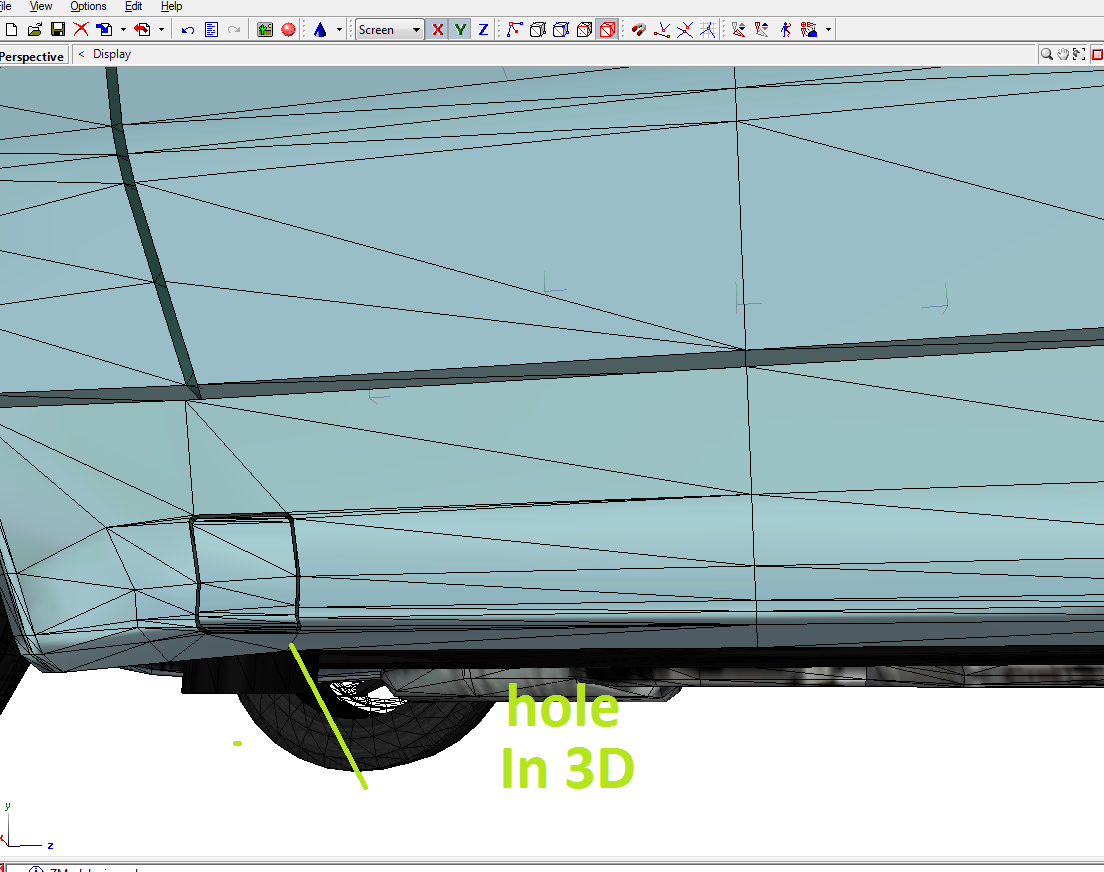Open a file with the folder icon
The width and height of the screenshot is (1104, 872).
point(35,30)
